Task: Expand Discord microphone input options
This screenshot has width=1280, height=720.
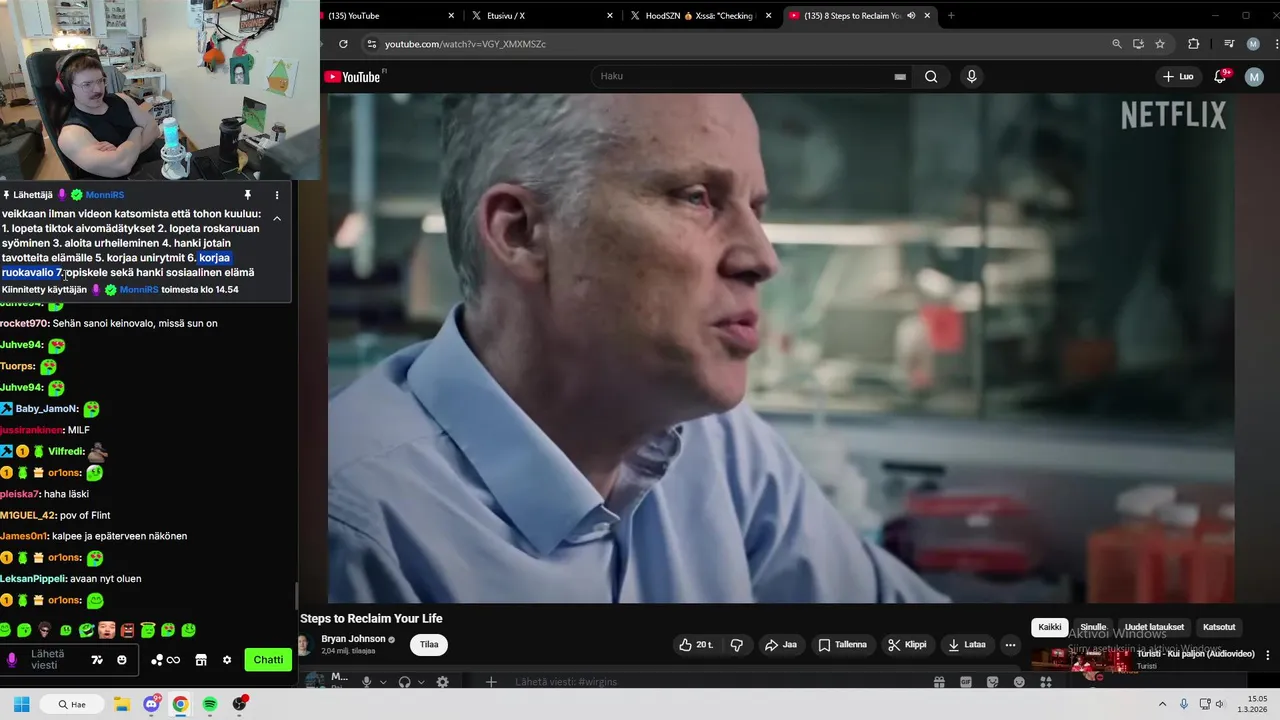Action: click(x=383, y=682)
